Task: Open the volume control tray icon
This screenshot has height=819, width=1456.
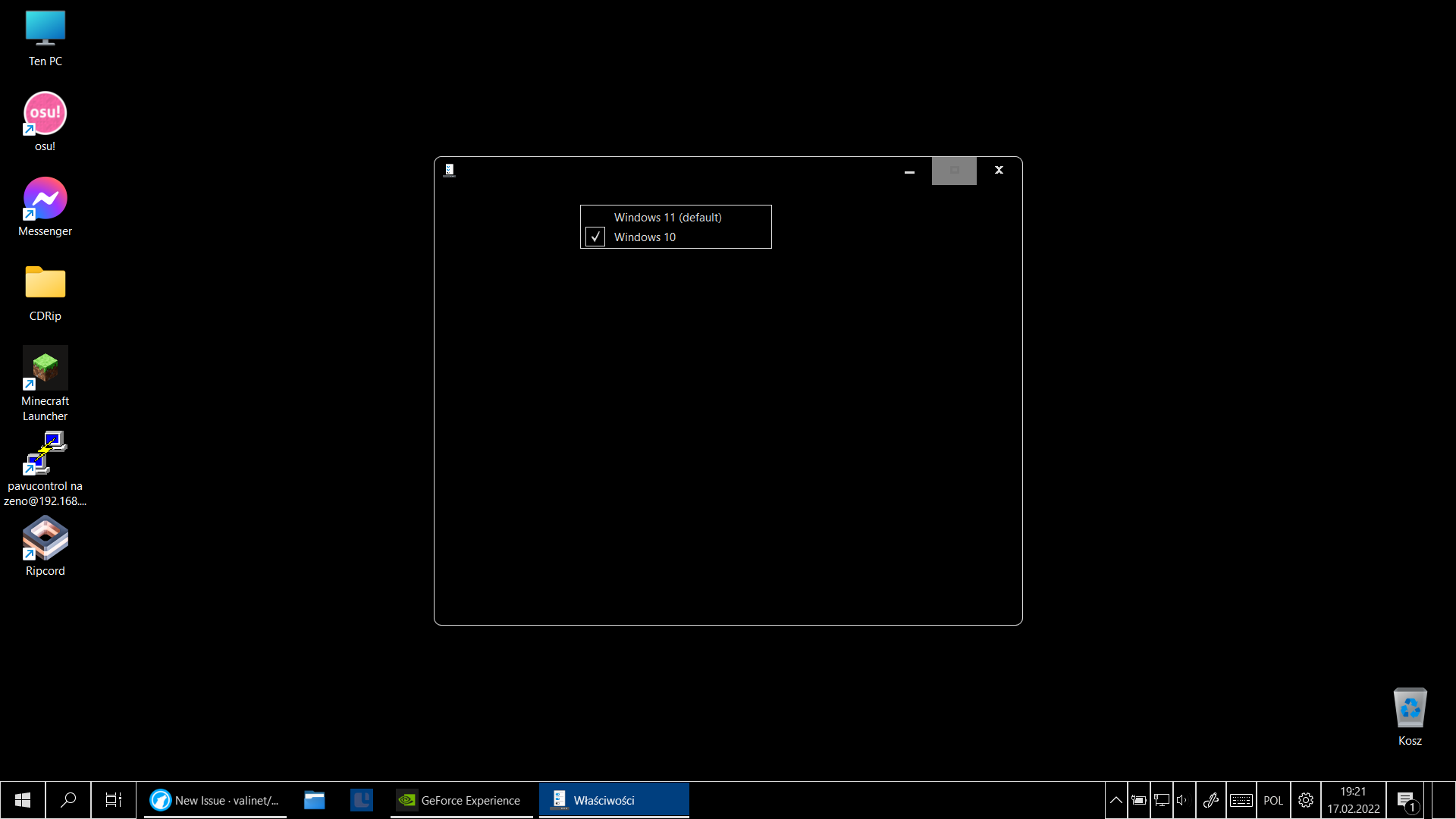Action: point(1184,800)
